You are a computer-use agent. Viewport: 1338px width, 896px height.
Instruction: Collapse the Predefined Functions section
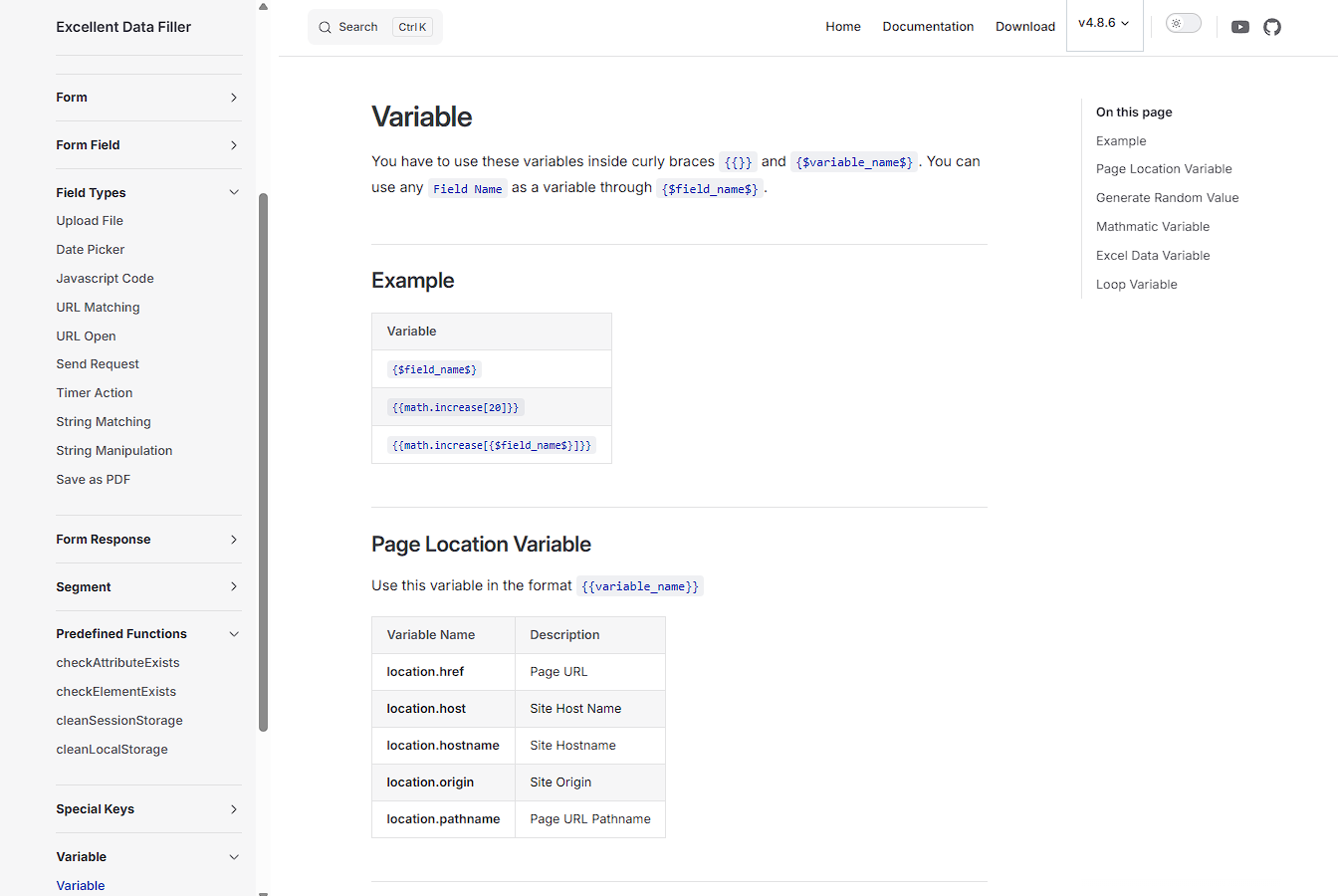click(x=234, y=634)
